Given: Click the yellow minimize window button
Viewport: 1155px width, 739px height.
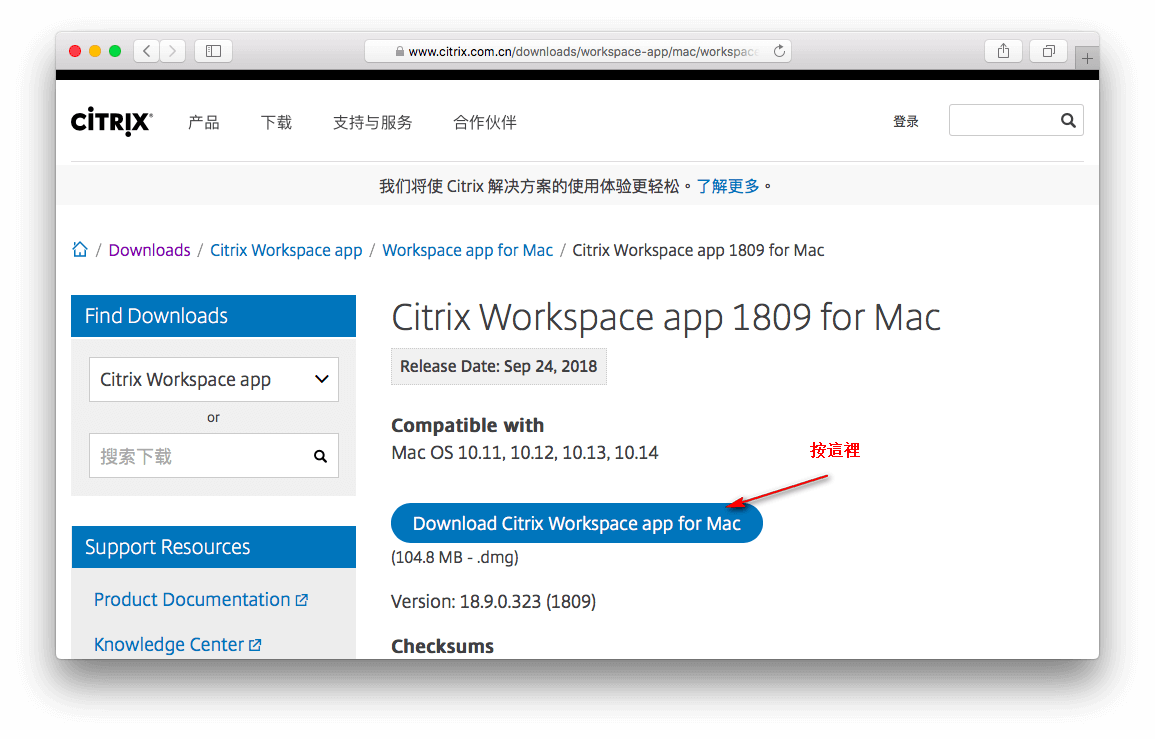Looking at the screenshot, I should (x=95, y=51).
